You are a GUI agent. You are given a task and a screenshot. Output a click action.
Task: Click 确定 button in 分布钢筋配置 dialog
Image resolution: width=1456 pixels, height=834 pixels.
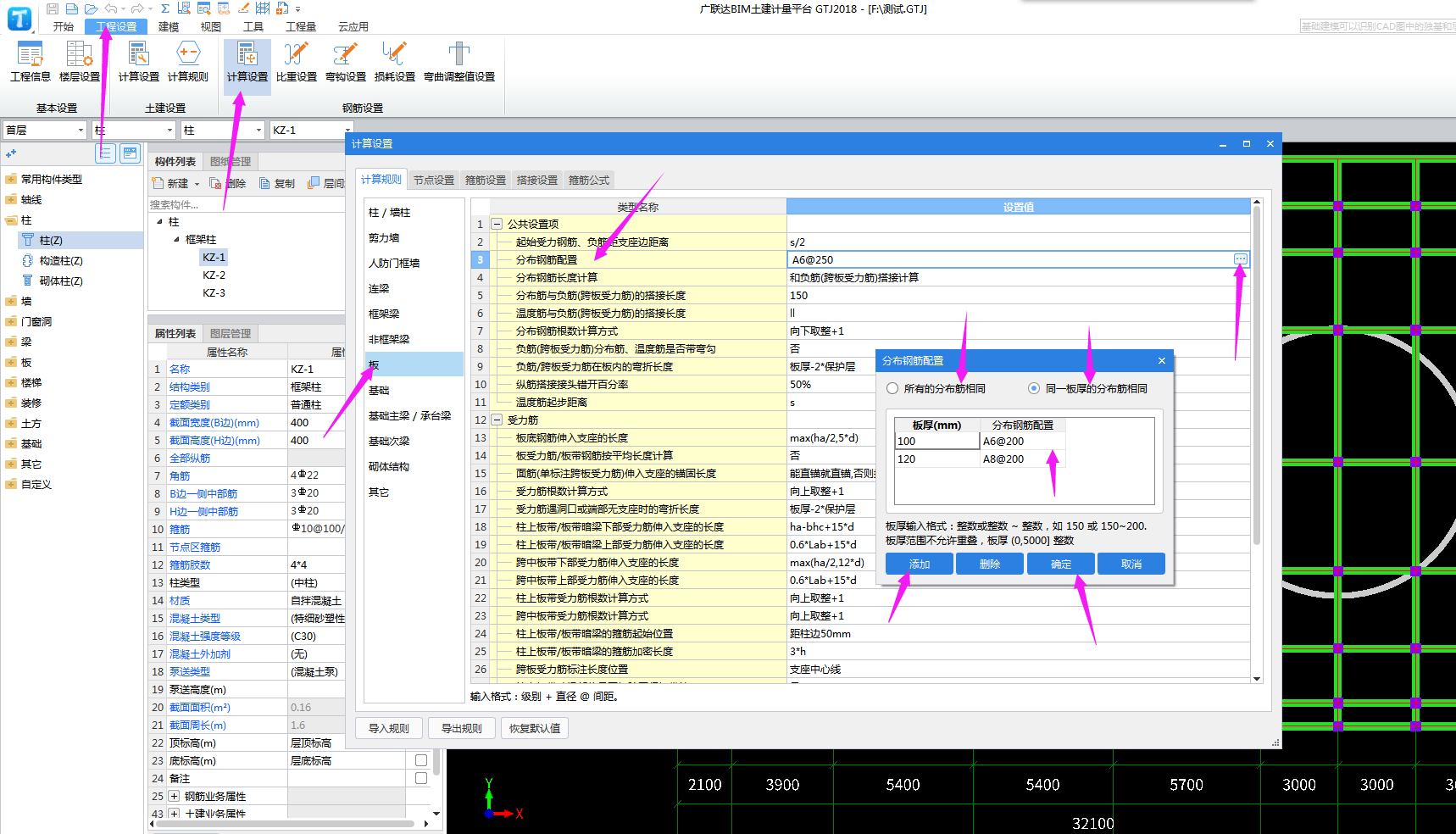[1061, 564]
